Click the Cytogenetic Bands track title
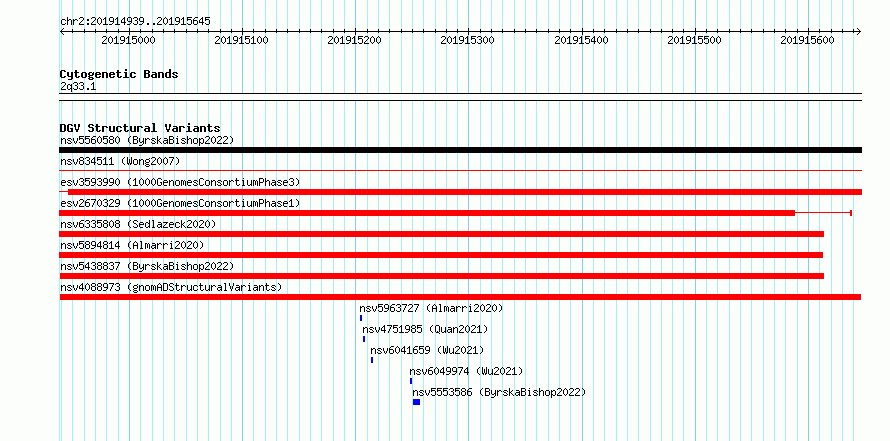This screenshot has height=441, width=890. coord(119,74)
